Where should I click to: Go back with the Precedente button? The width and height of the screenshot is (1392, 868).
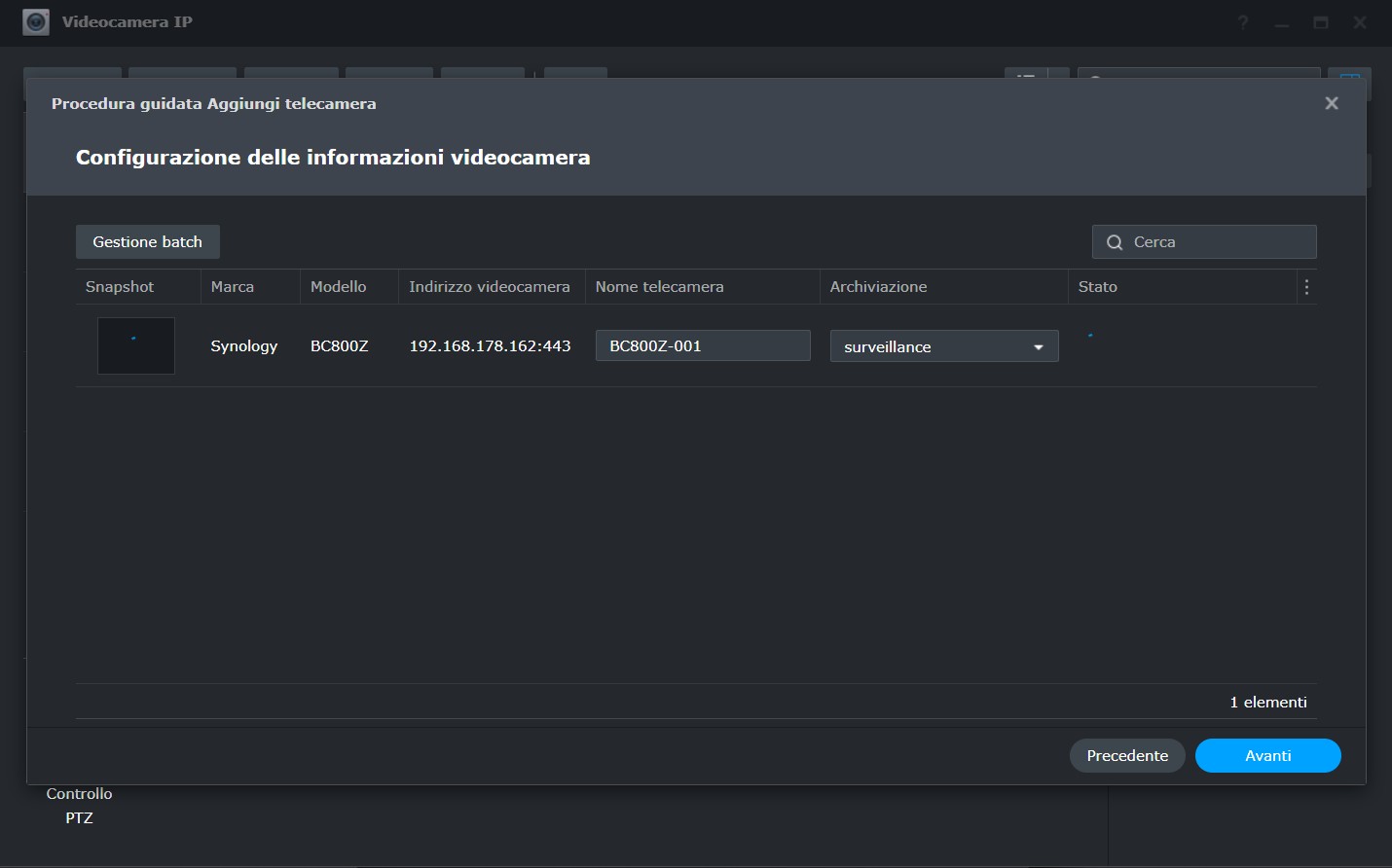pos(1126,756)
